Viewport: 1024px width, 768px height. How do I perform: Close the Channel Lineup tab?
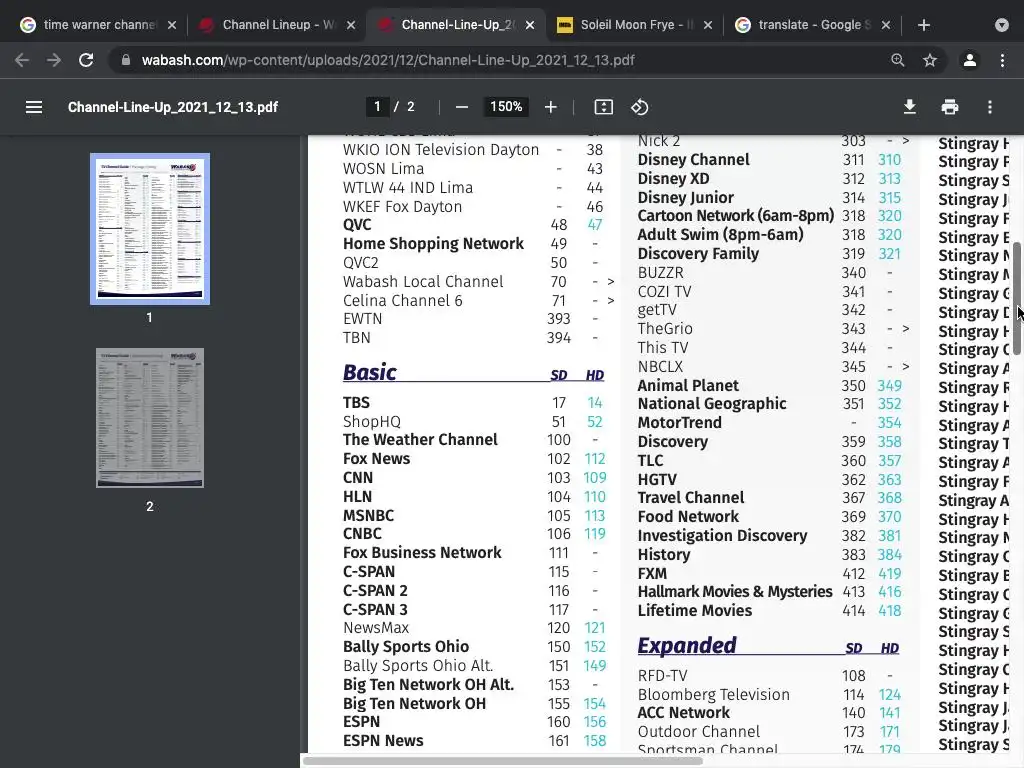351,25
